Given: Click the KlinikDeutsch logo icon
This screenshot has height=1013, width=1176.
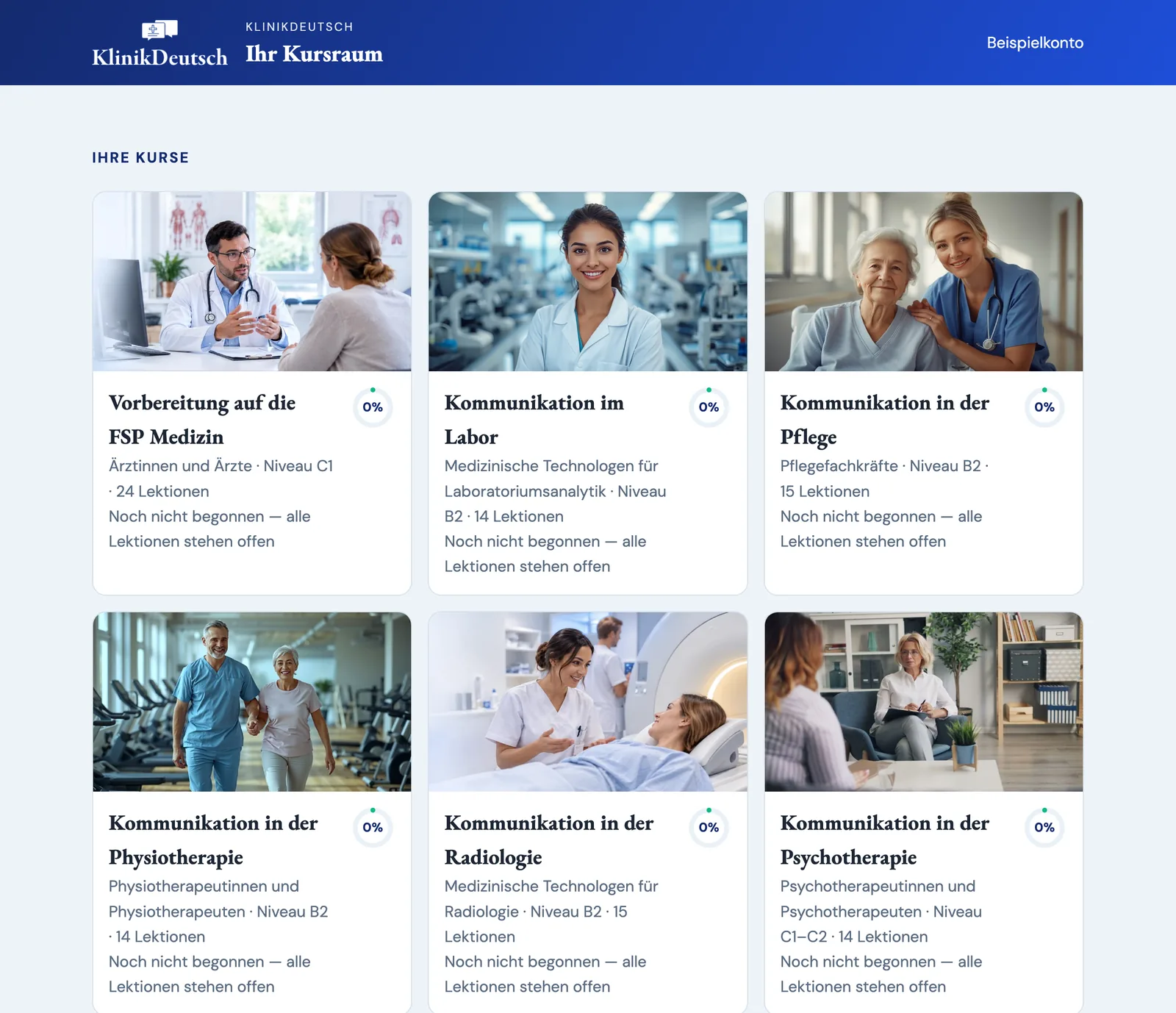Looking at the screenshot, I should pos(159,30).
